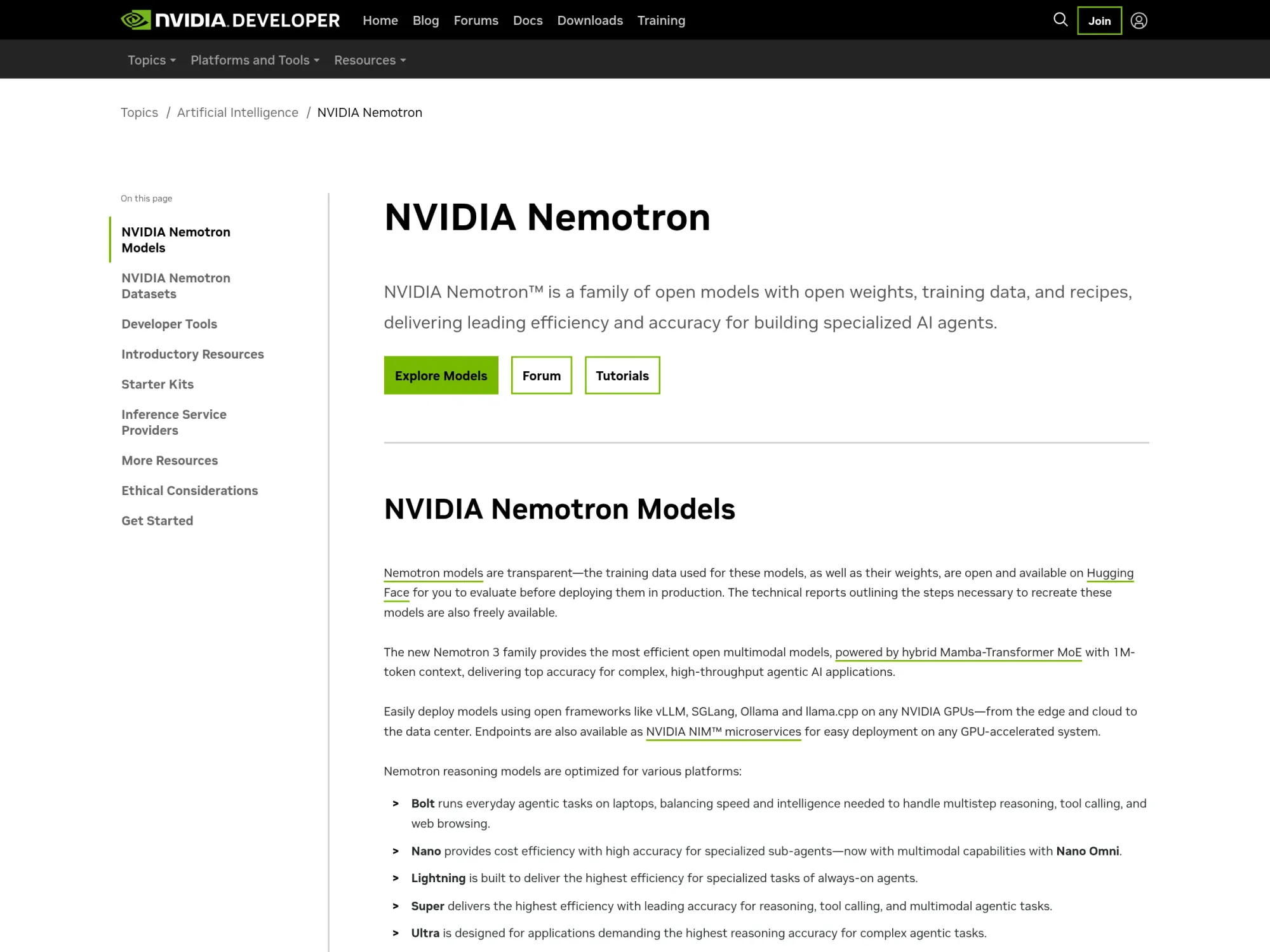Viewport: 1270px width, 952px height.
Task: Click the 'Lightning' list item label
Action: (x=438, y=878)
